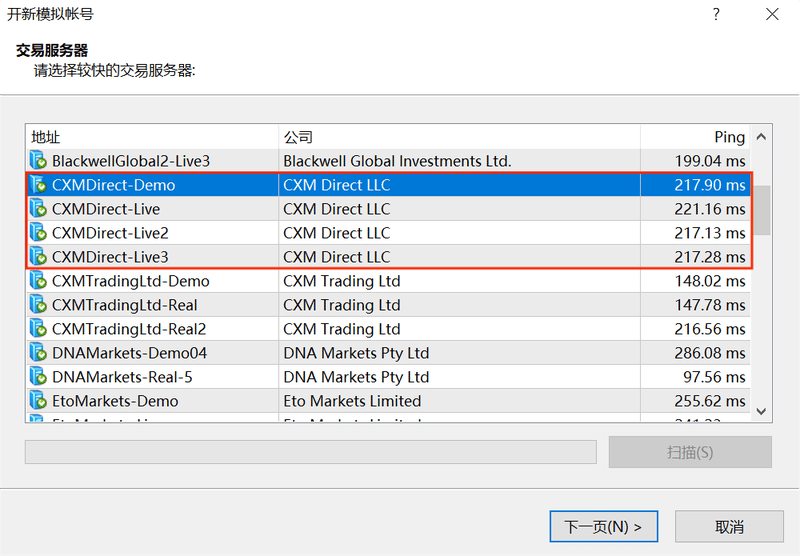Viewport: 800px width, 556px height.
Task: Select the CXMTradingLtd-Demo server address
Action: tap(131, 281)
